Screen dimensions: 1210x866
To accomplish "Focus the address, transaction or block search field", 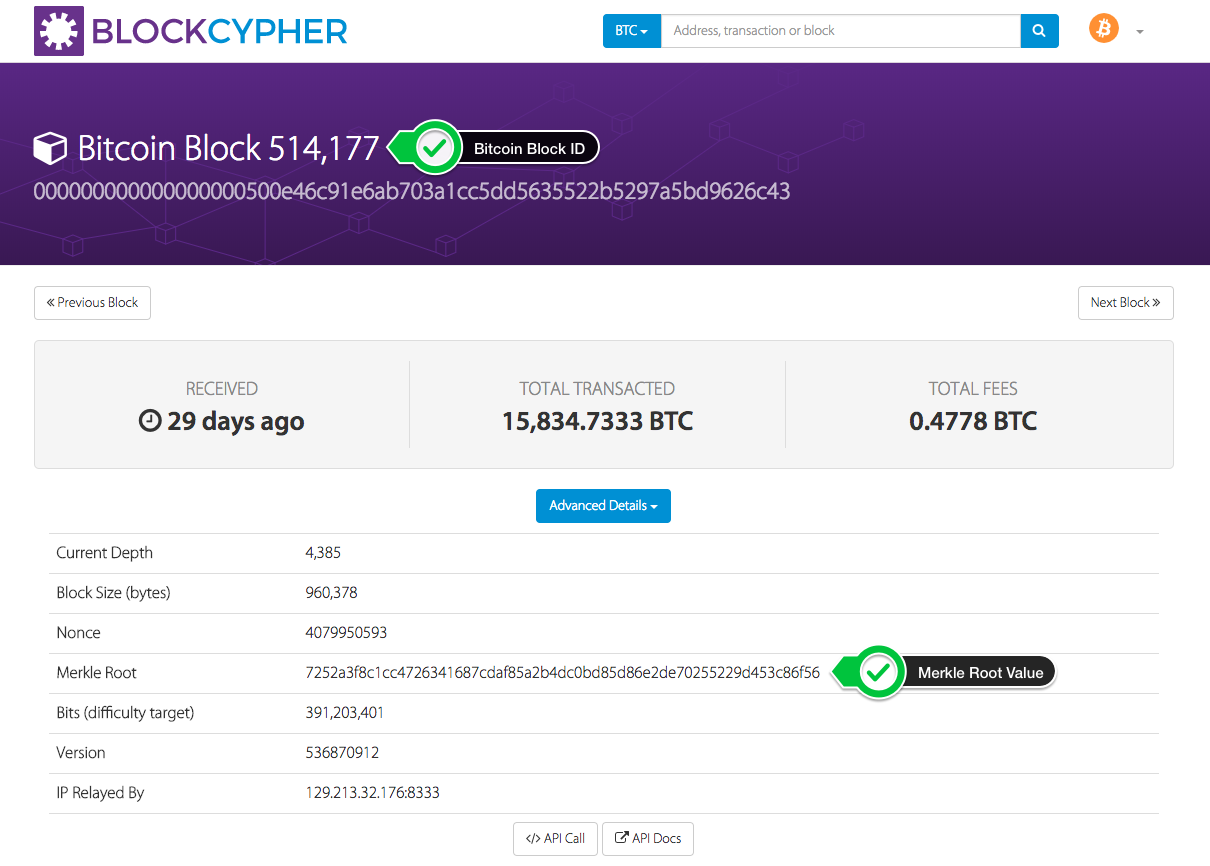I will point(841,31).
